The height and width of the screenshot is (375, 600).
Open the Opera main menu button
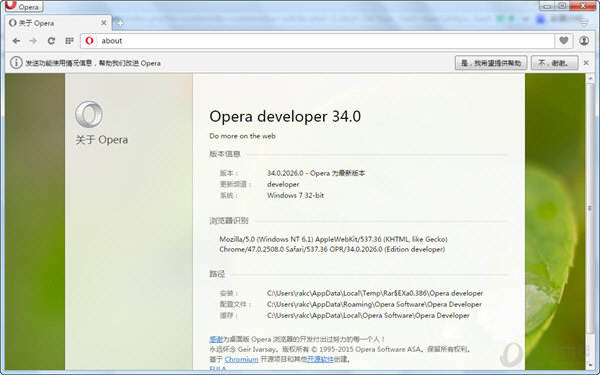click(24, 6)
